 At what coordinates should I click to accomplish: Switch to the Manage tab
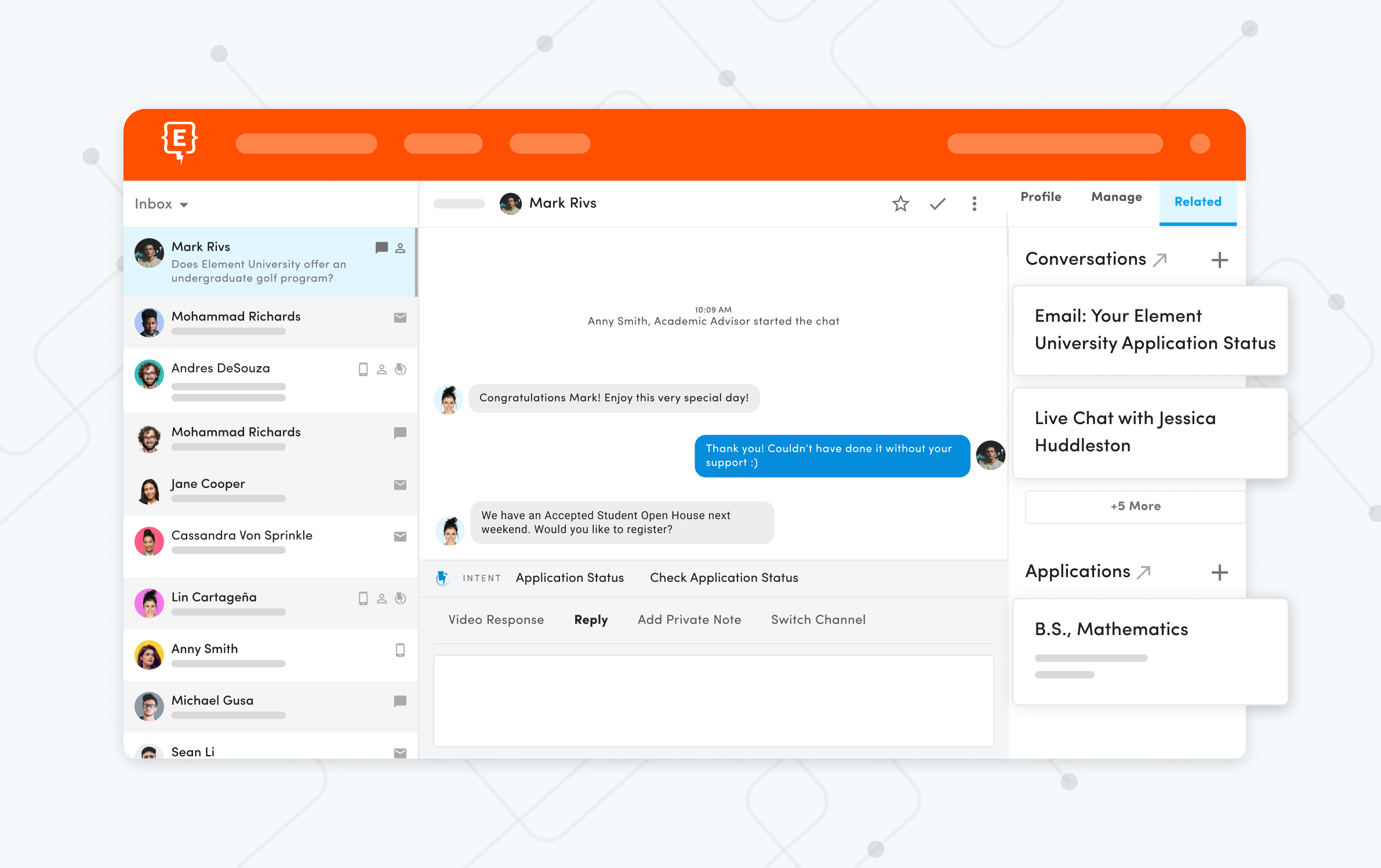point(1116,197)
